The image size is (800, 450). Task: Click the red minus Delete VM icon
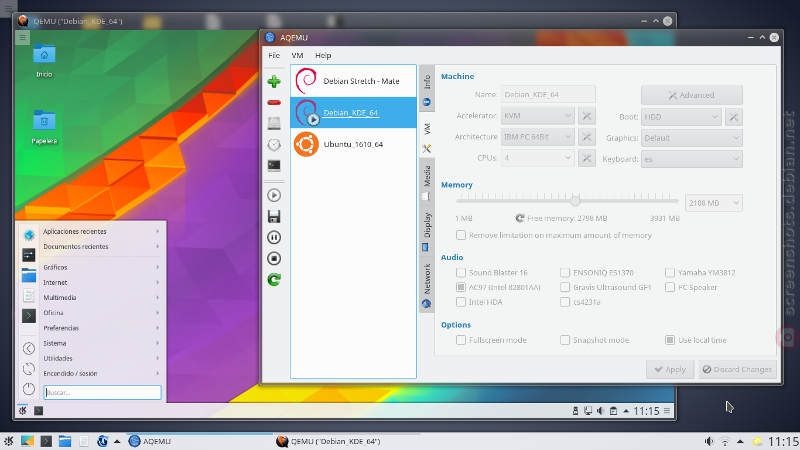274,103
